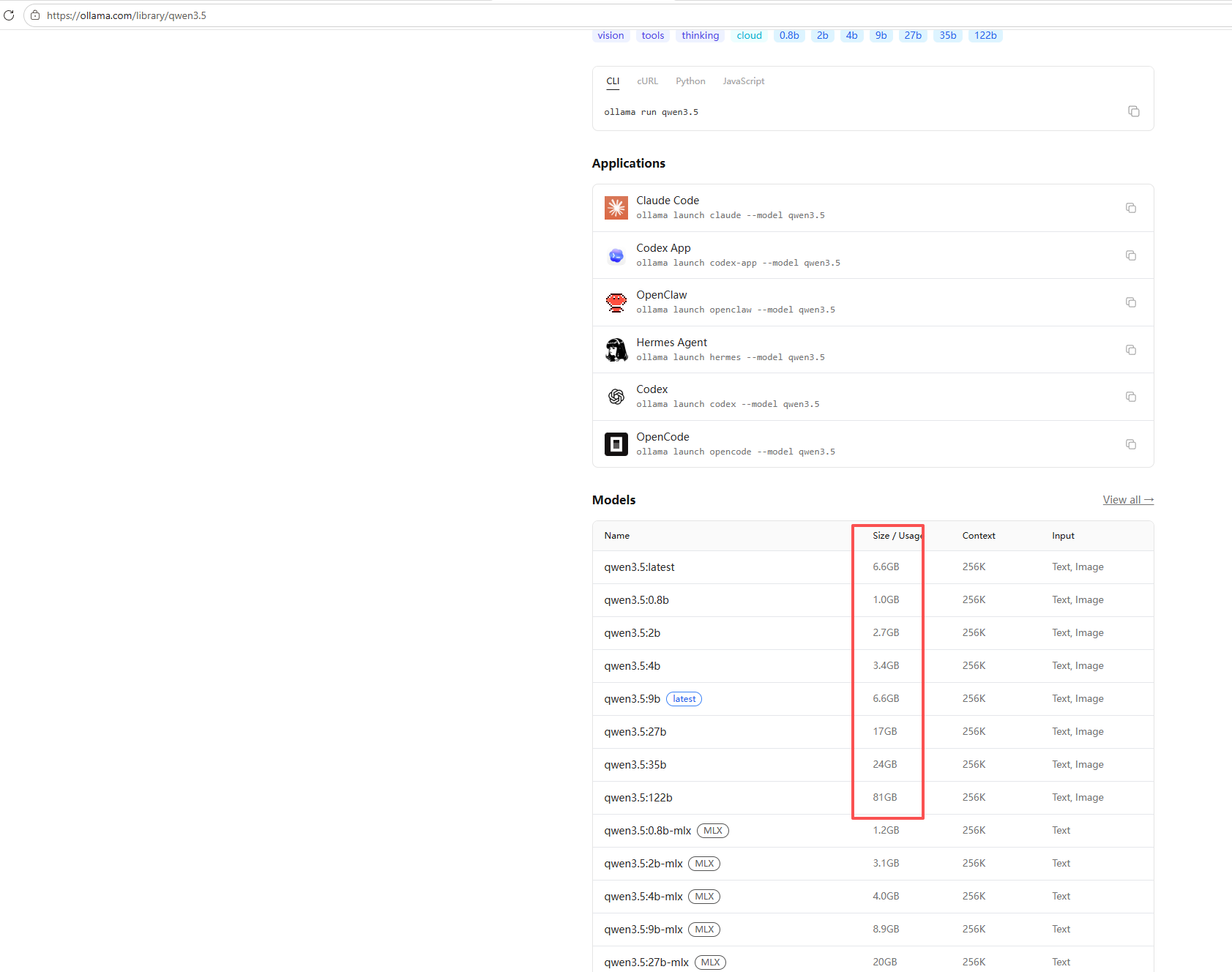Open the JavaScript tab

point(743,81)
